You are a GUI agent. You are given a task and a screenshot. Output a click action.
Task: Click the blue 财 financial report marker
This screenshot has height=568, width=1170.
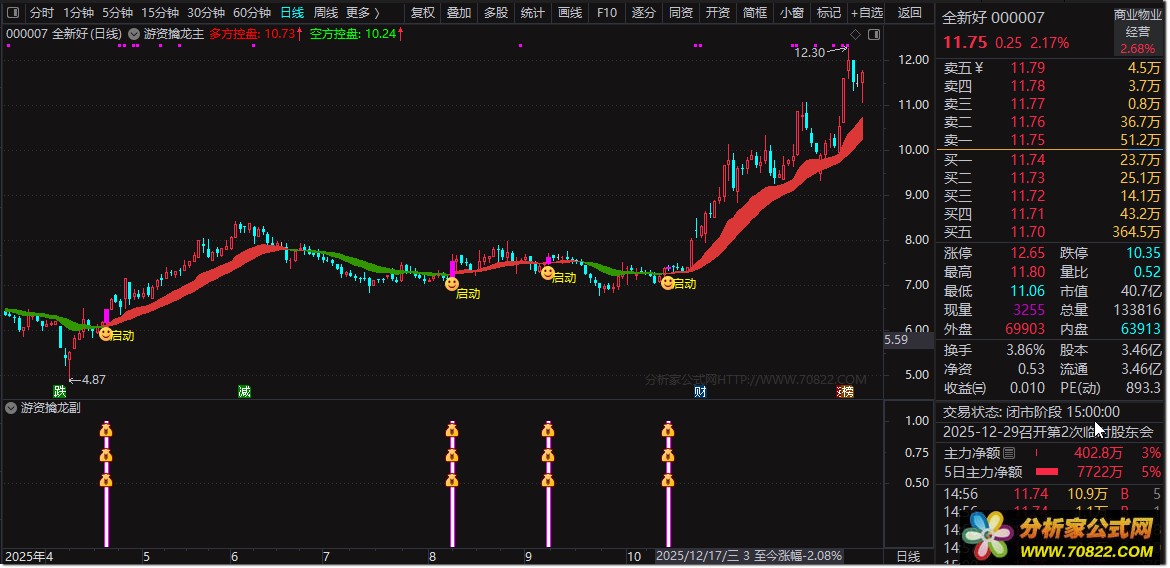point(700,391)
